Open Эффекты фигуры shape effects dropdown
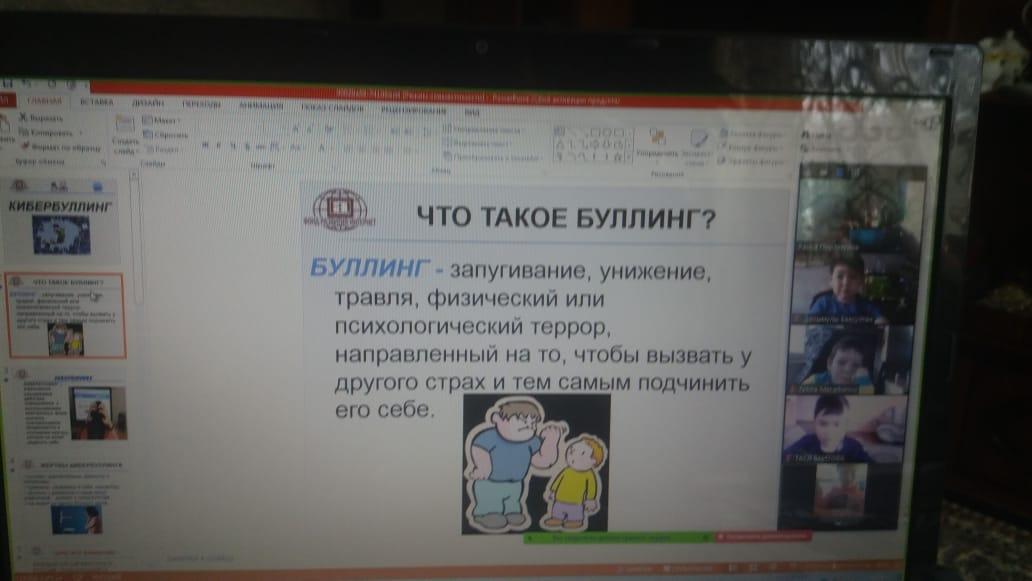The height and width of the screenshot is (581, 1032). [751, 161]
